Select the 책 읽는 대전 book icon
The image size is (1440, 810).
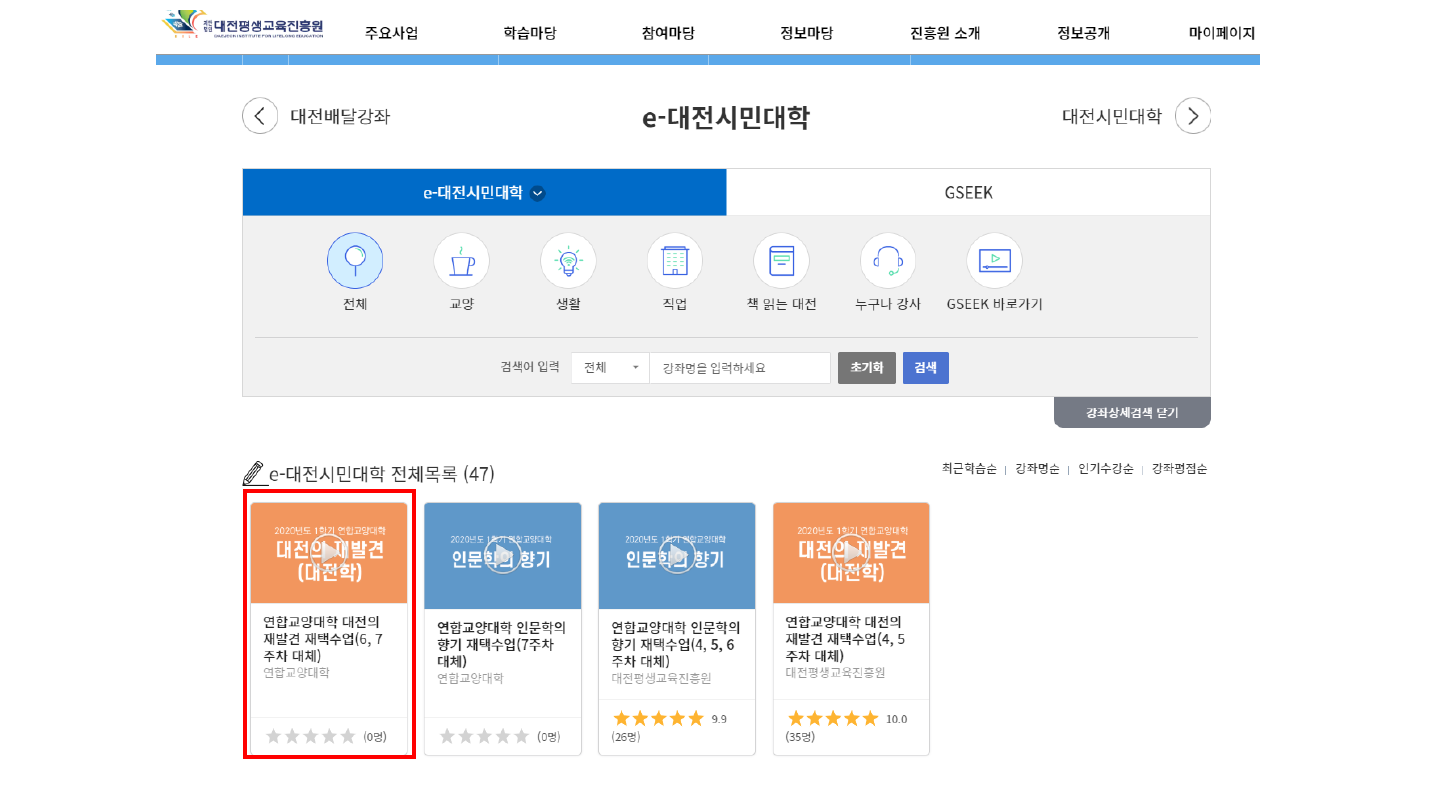coord(781,261)
